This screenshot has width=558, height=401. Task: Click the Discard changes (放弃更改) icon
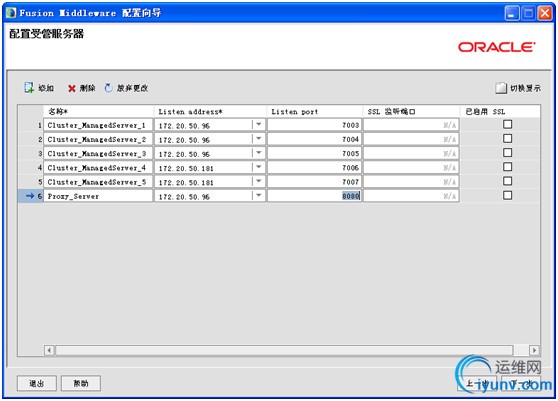pyautogui.click(x=109, y=88)
